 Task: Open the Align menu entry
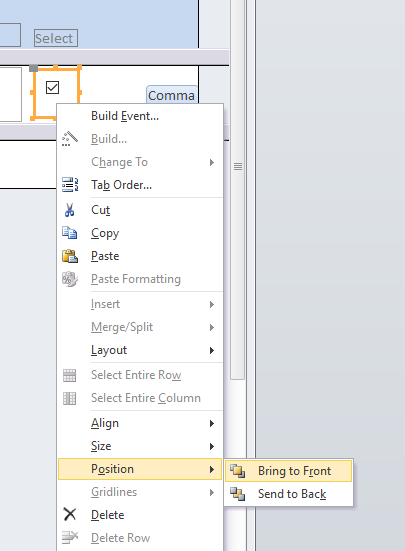140,423
